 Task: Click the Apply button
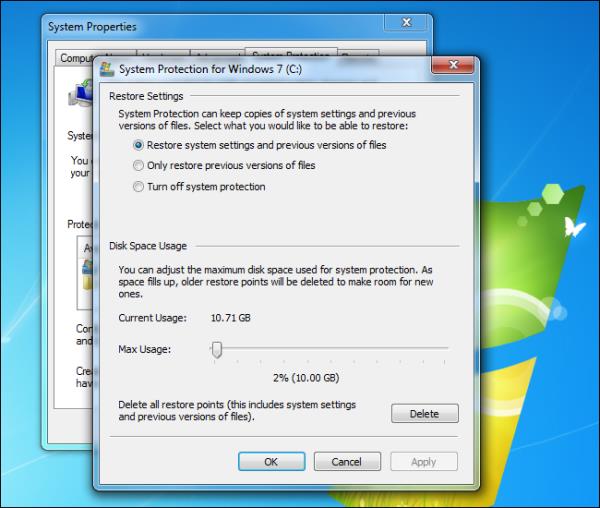pos(423,462)
